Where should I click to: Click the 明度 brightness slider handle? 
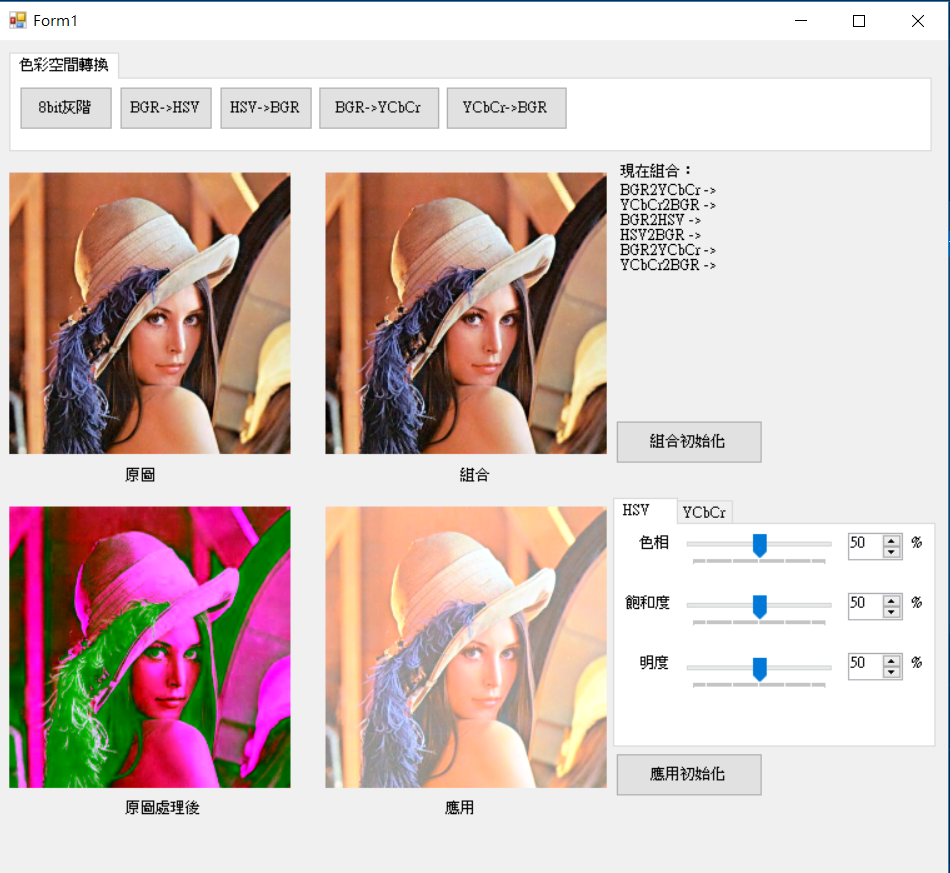coord(759,669)
